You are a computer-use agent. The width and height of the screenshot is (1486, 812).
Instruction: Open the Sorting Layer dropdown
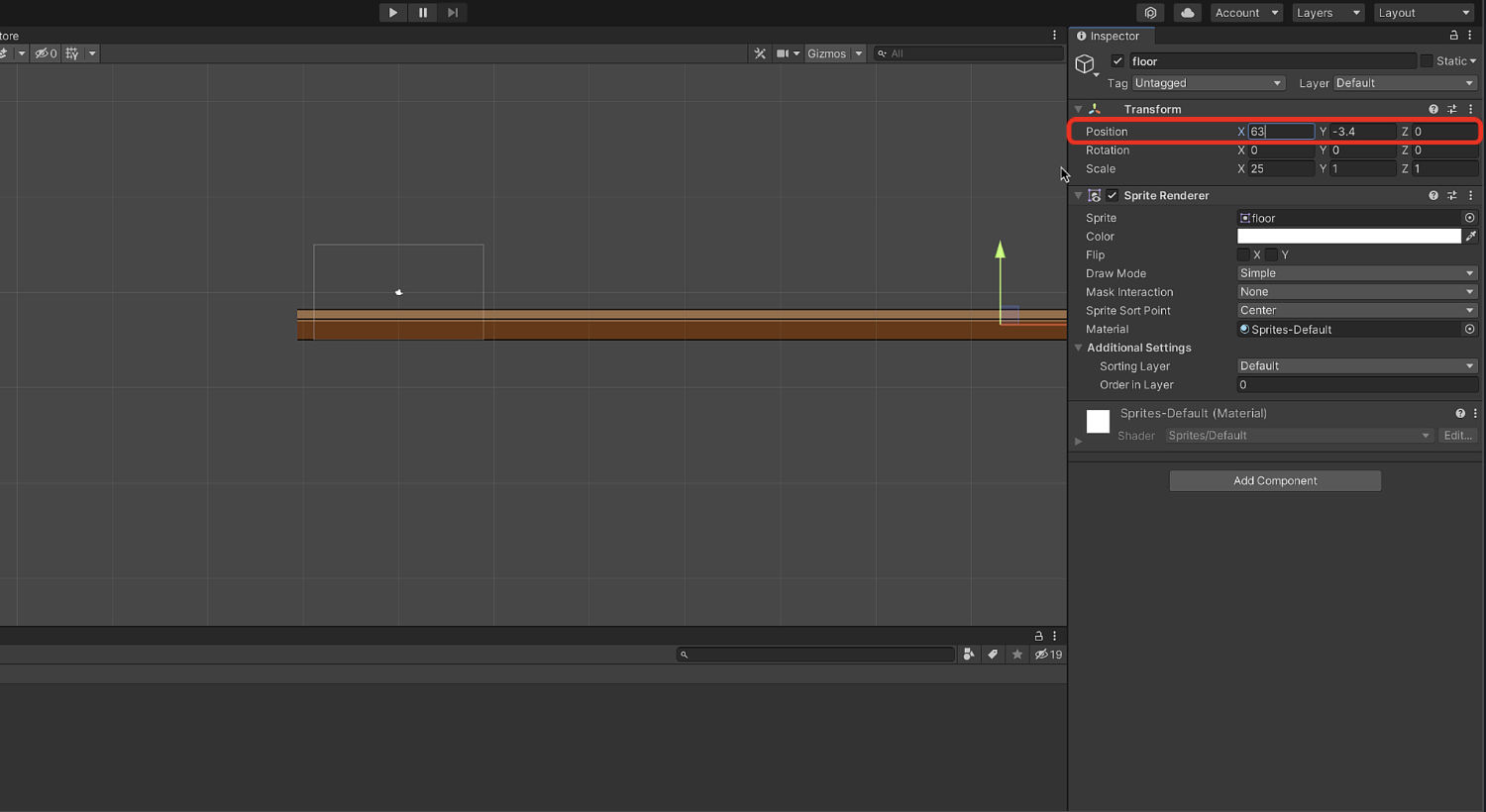(x=1357, y=366)
